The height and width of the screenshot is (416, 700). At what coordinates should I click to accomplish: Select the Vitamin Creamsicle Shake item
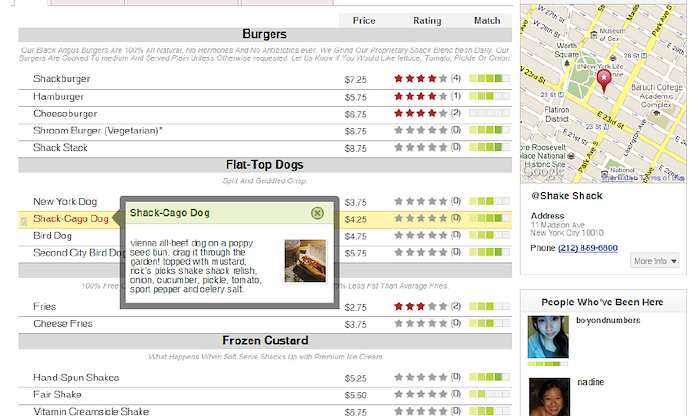pos(91,411)
